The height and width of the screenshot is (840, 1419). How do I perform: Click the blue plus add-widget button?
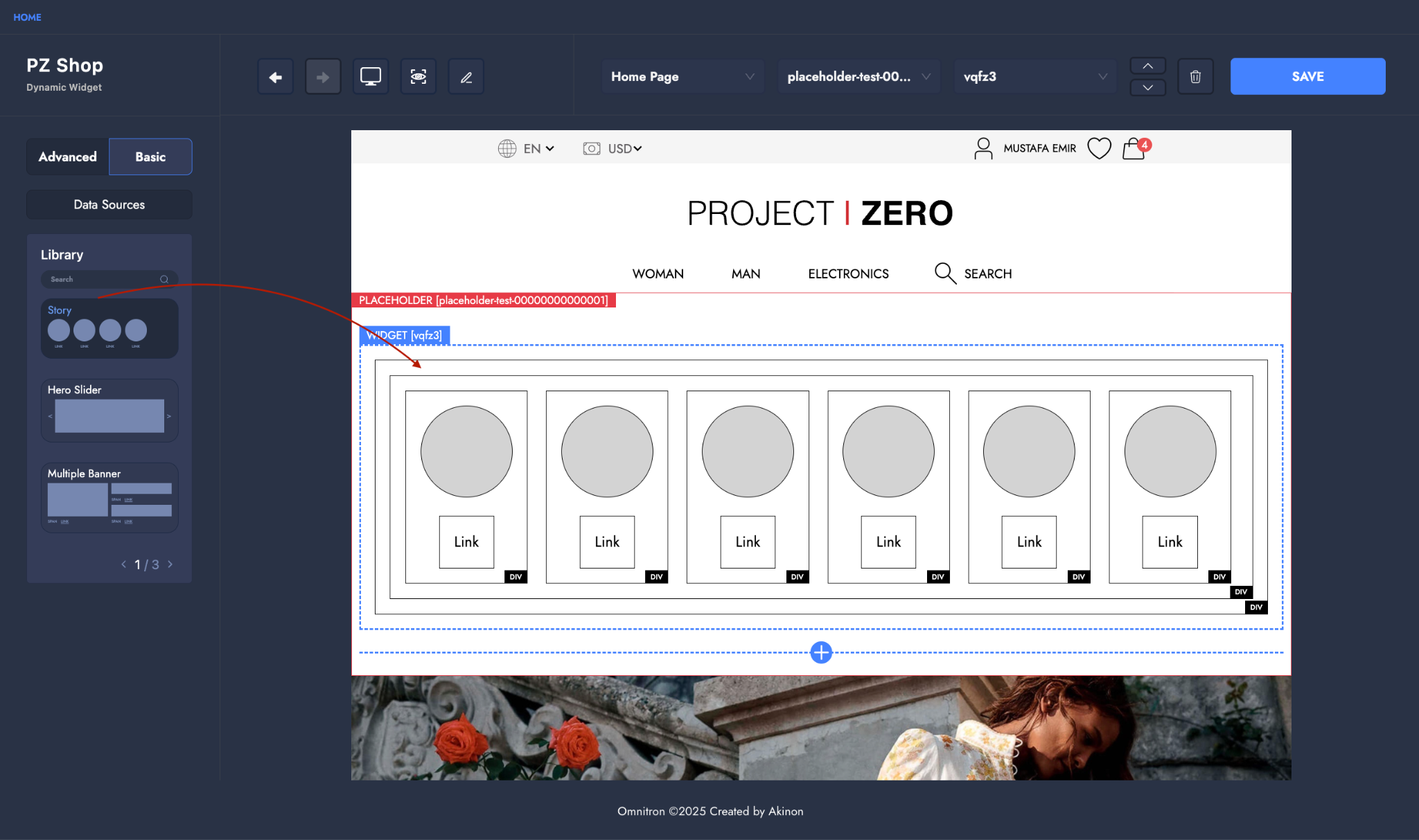coord(821,652)
